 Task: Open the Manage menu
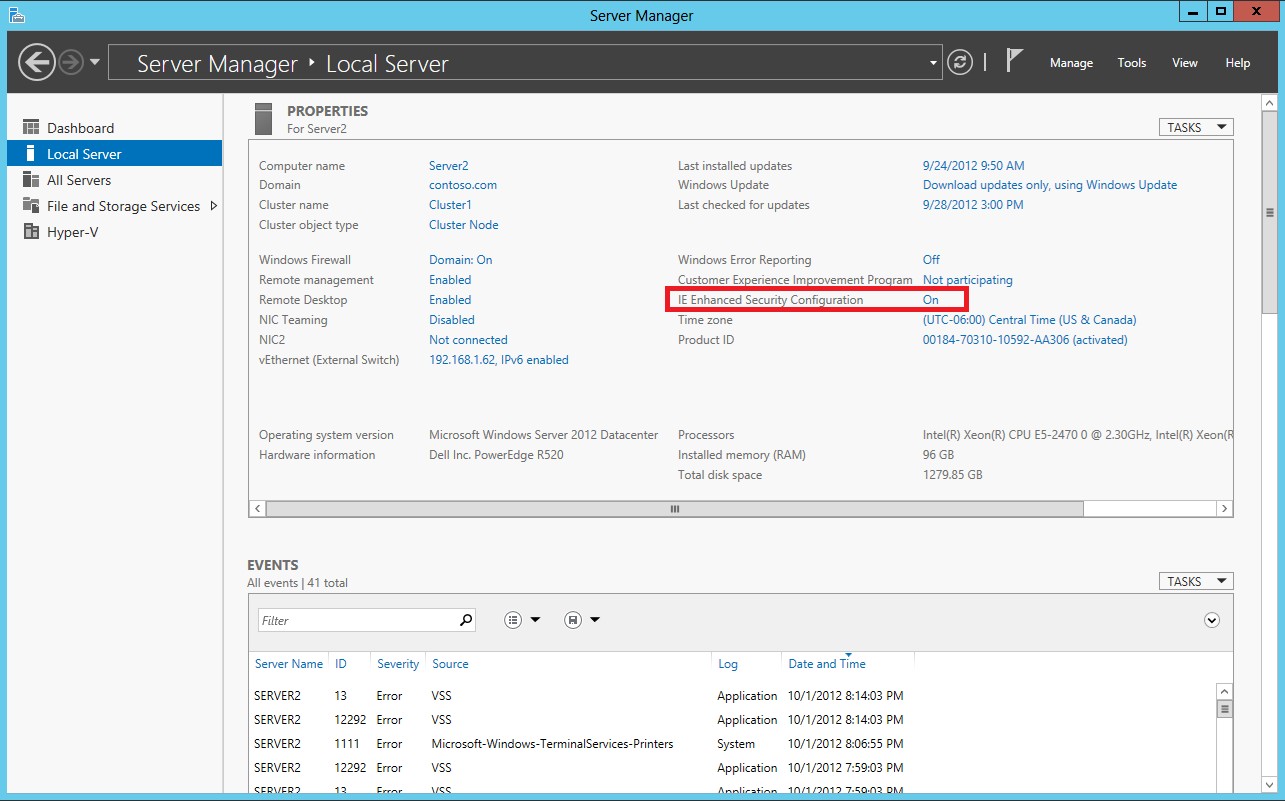(1071, 63)
